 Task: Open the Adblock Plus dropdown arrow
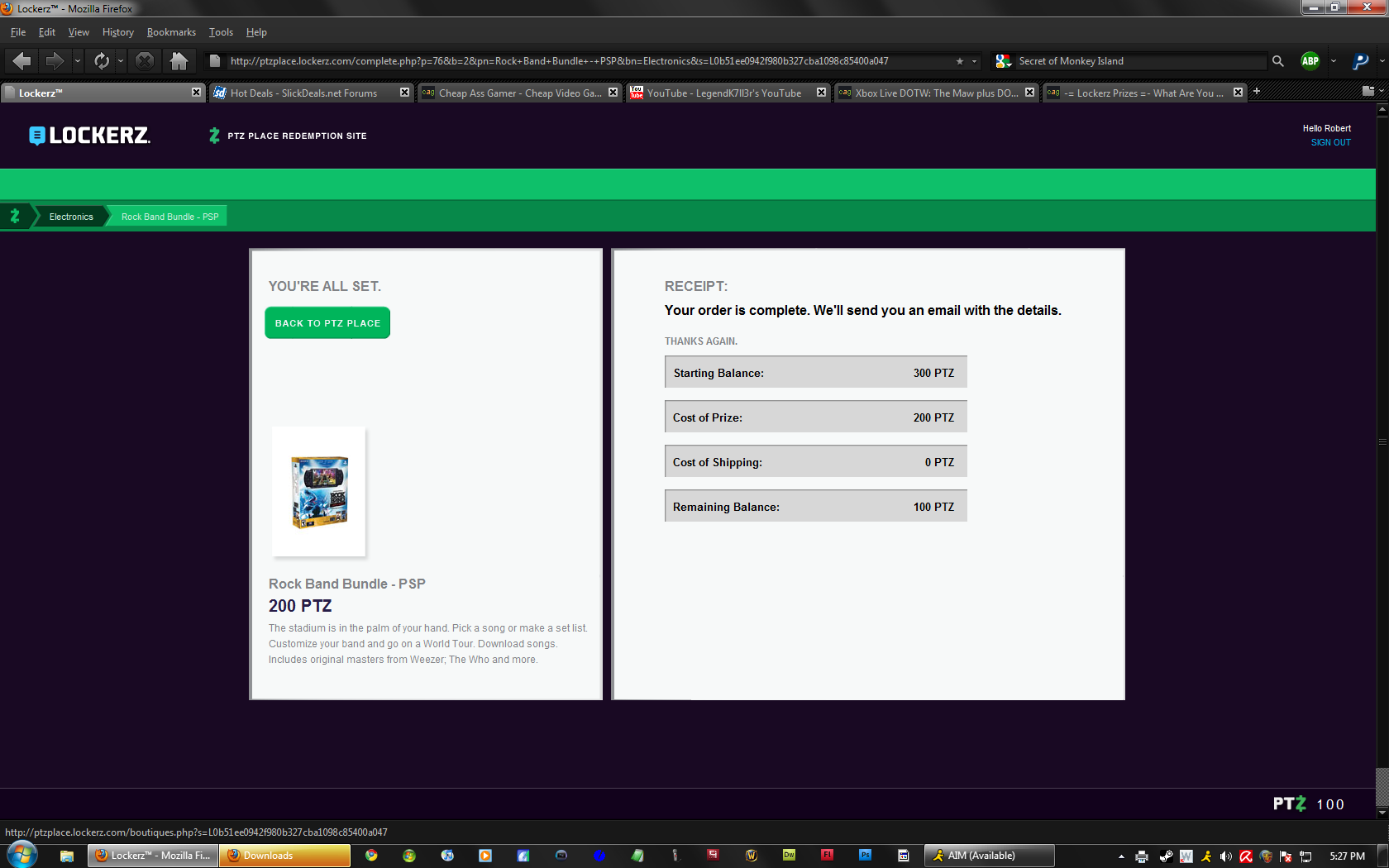[1333, 60]
